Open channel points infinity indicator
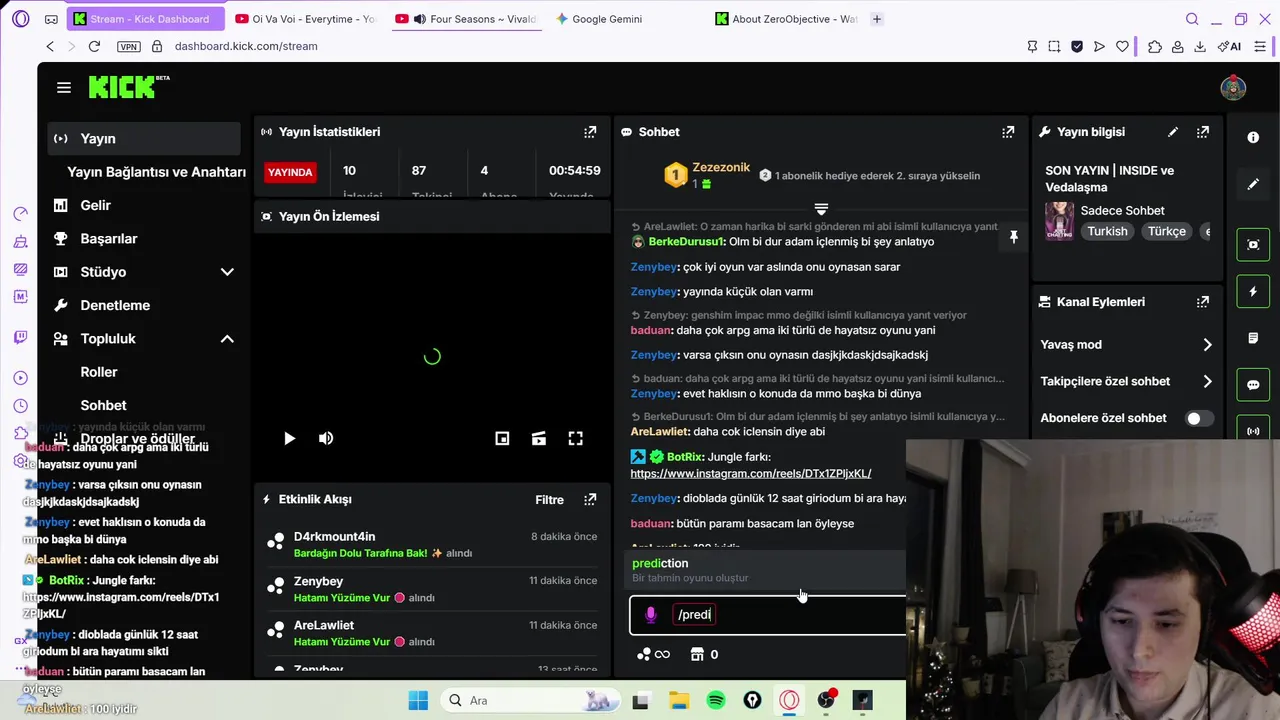The height and width of the screenshot is (720, 1280). [653, 655]
